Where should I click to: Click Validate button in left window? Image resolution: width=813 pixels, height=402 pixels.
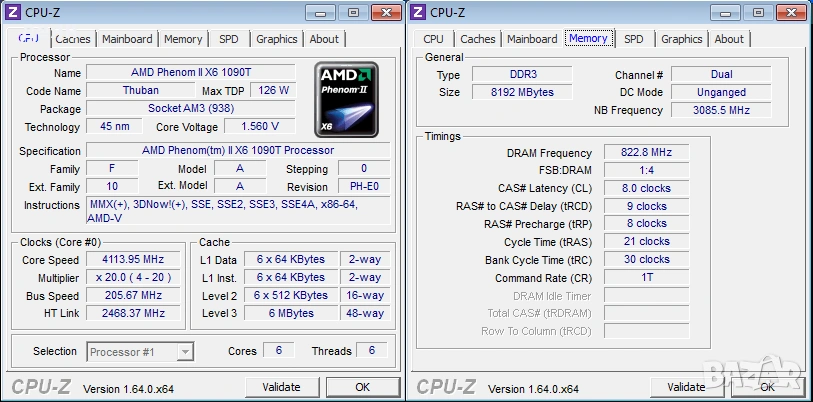pyautogui.click(x=282, y=387)
